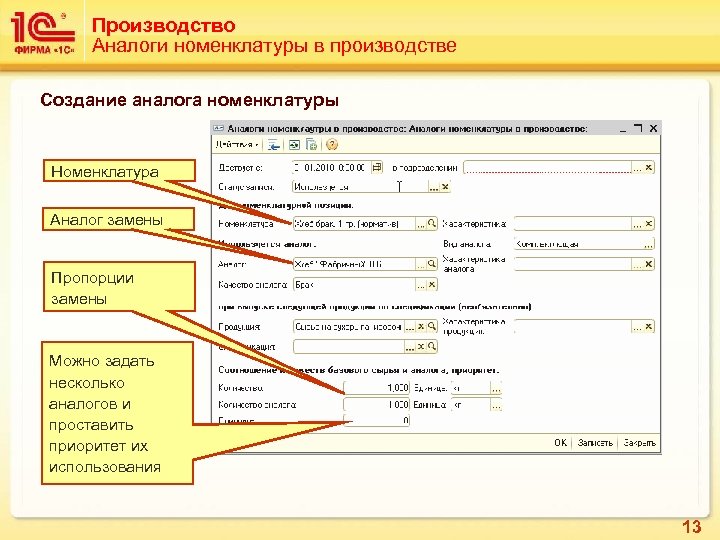Click the Качество аналога field showing Брак
Screen dimensions: 720x540
[x=354, y=285]
